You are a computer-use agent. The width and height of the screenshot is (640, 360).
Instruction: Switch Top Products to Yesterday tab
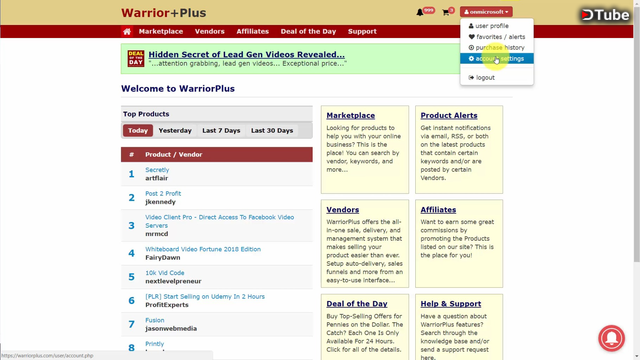(x=175, y=131)
